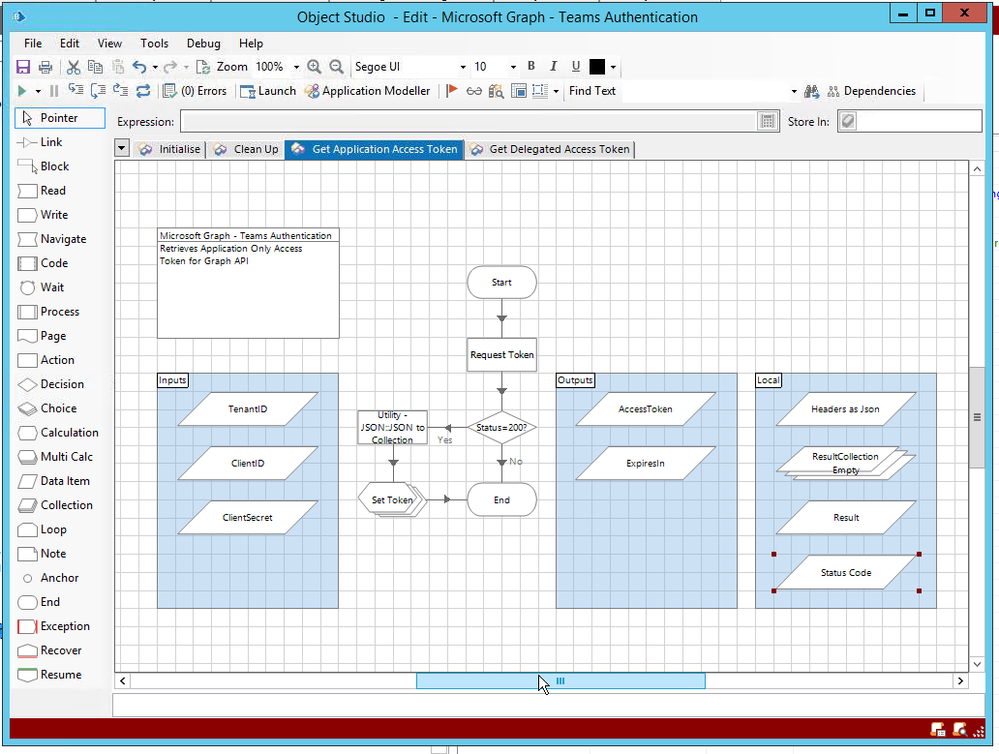The width and height of the screenshot is (999, 754).
Task: Open the Segoe UI font dropdown
Action: pyautogui.click(x=463, y=67)
